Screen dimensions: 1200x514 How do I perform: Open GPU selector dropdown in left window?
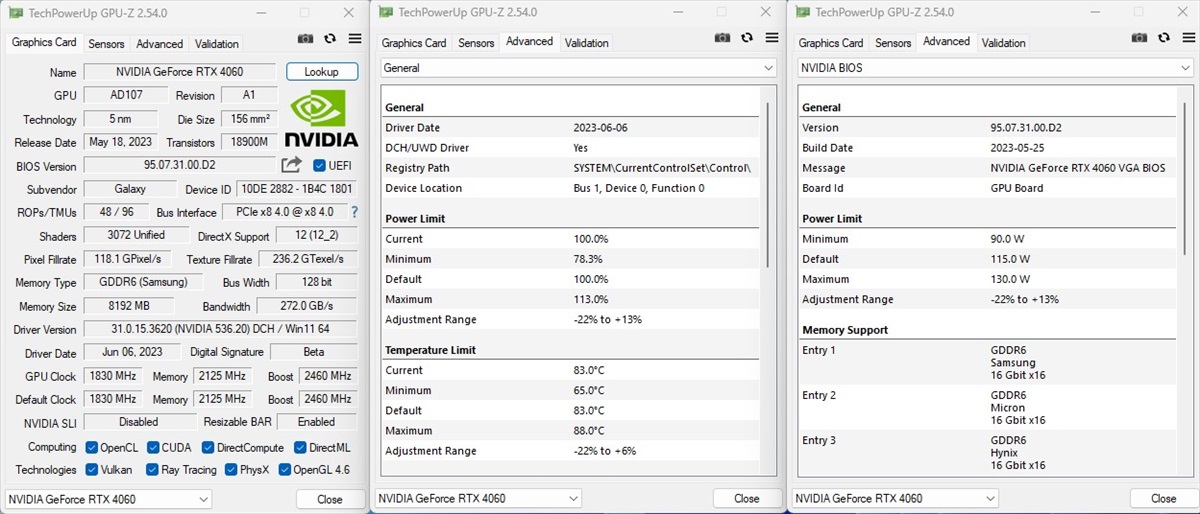point(108,499)
